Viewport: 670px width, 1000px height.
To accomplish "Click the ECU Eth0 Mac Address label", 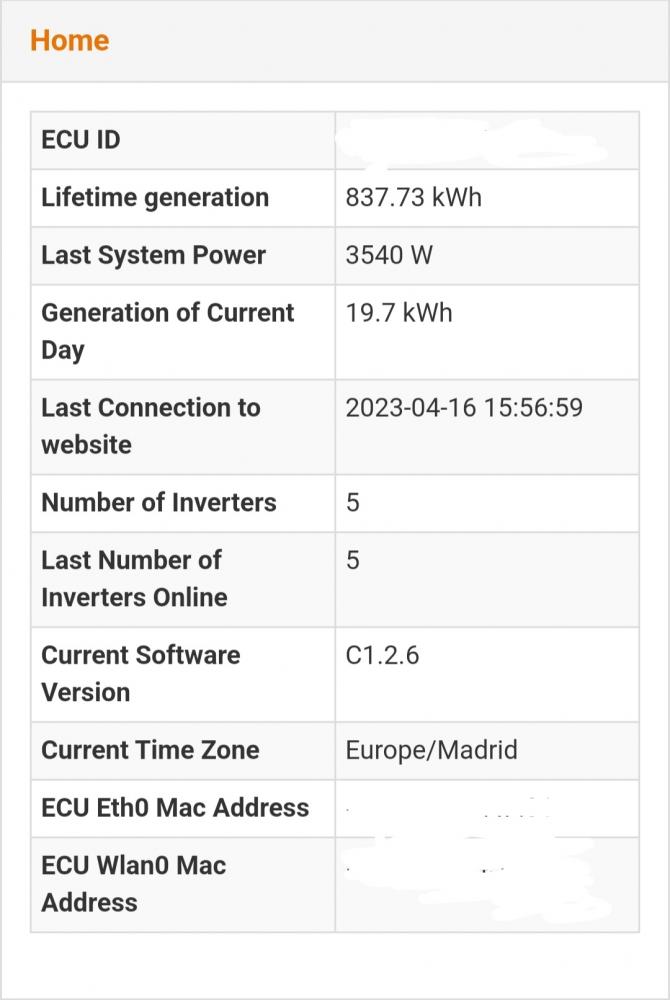I will 175,807.
